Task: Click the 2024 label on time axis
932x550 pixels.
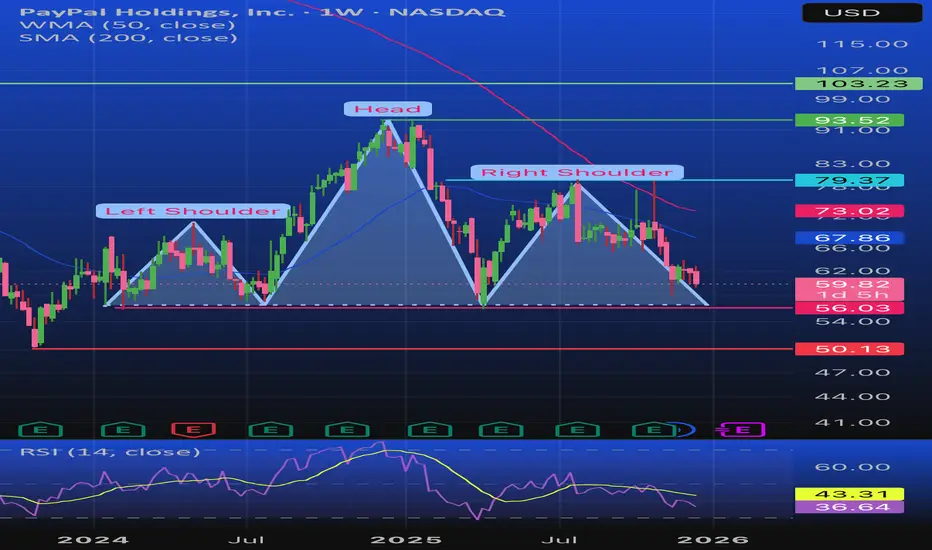Action: pos(93,540)
